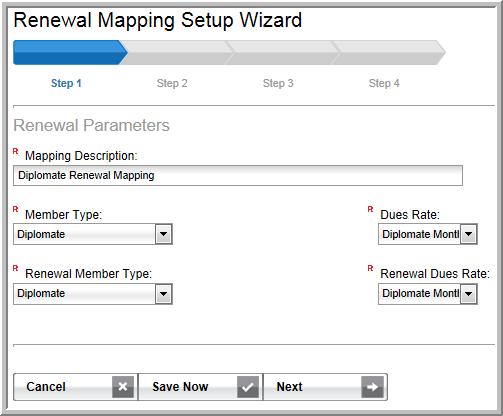
Task: Switch to Step 2 label
Action: 172,83
